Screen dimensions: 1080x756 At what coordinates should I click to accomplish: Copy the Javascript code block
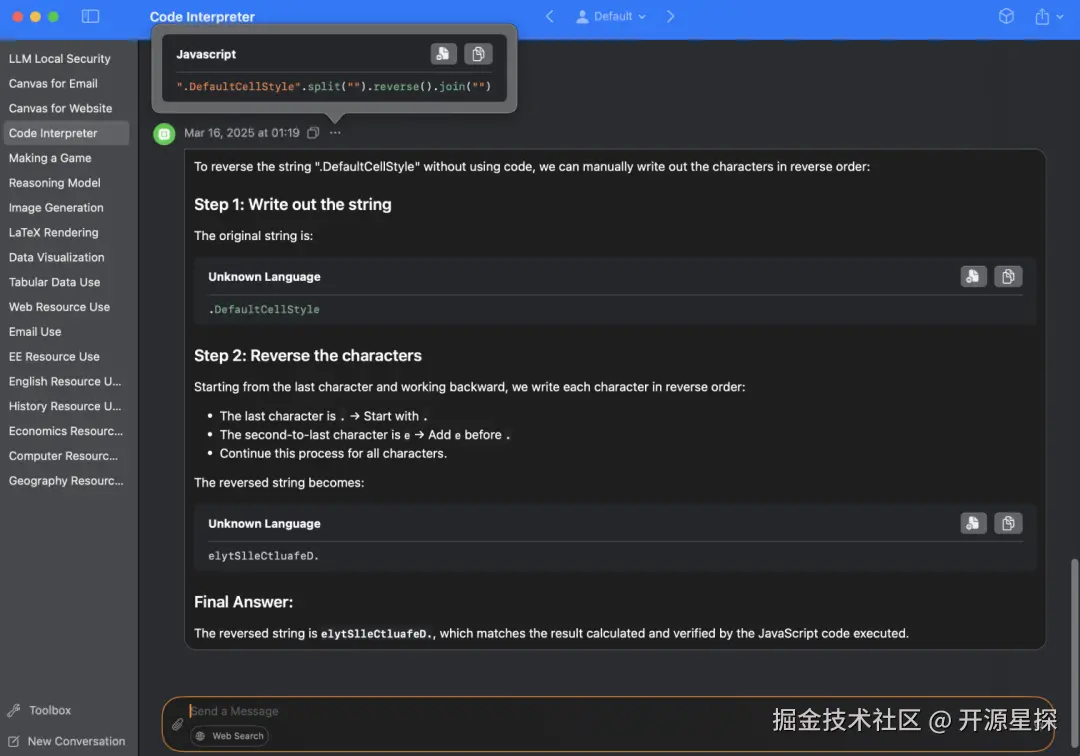pos(478,54)
